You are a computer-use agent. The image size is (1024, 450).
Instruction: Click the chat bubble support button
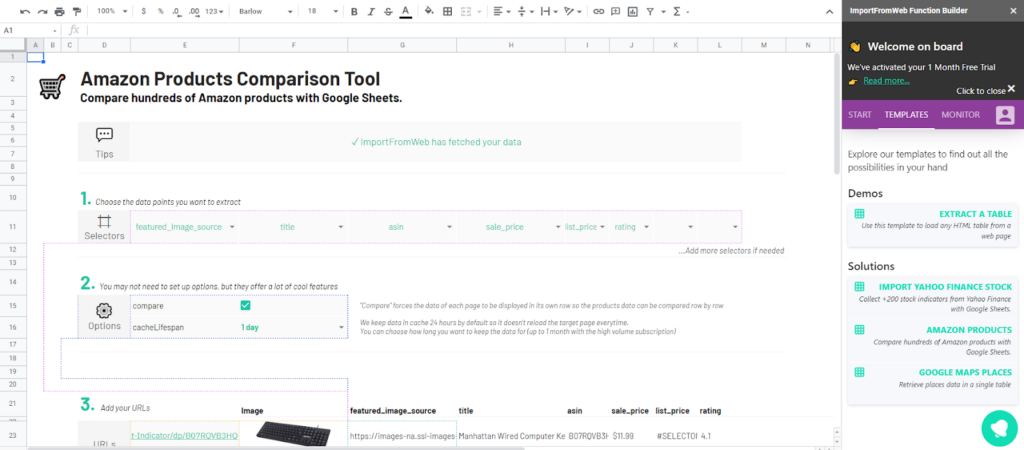pos(998,427)
